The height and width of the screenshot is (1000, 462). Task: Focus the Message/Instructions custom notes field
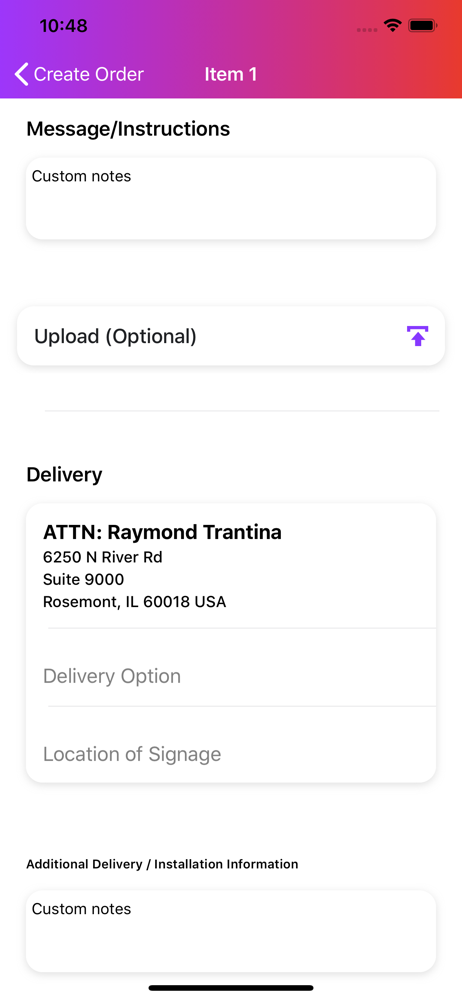click(x=231, y=199)
